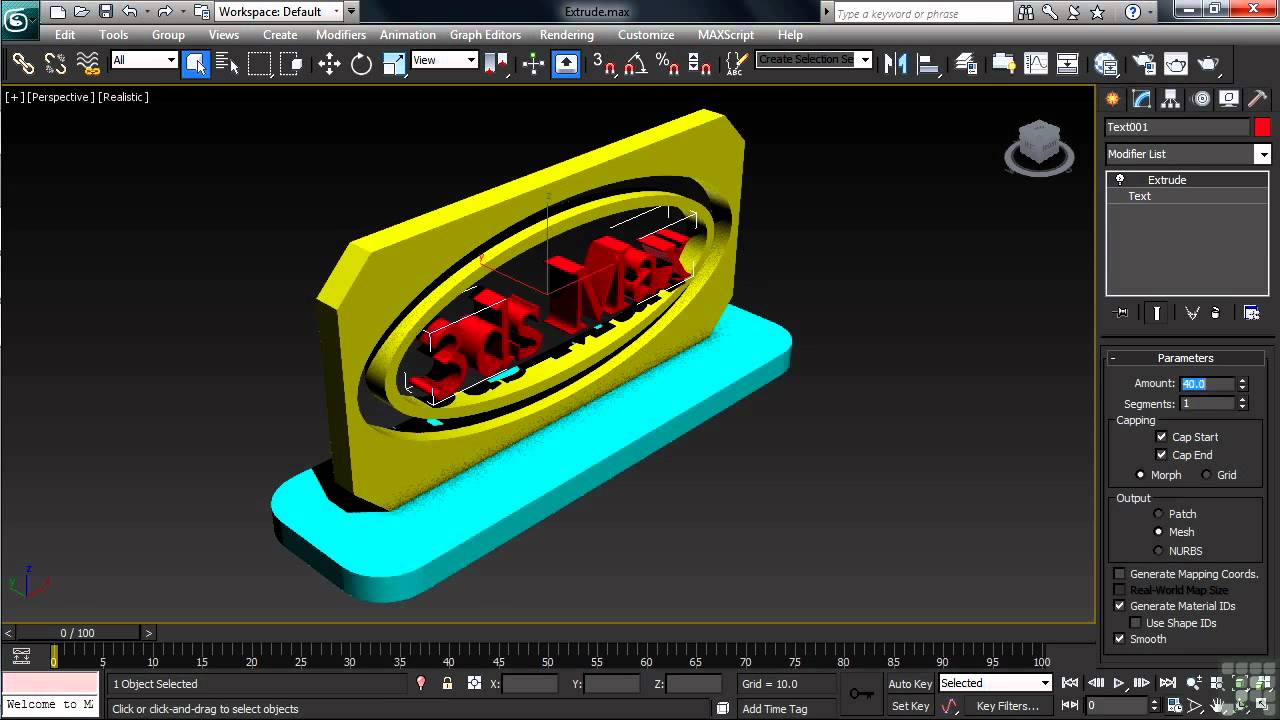1280x720 pixels.
Task: Open the Curve Editor
Action: point(1036,64)
